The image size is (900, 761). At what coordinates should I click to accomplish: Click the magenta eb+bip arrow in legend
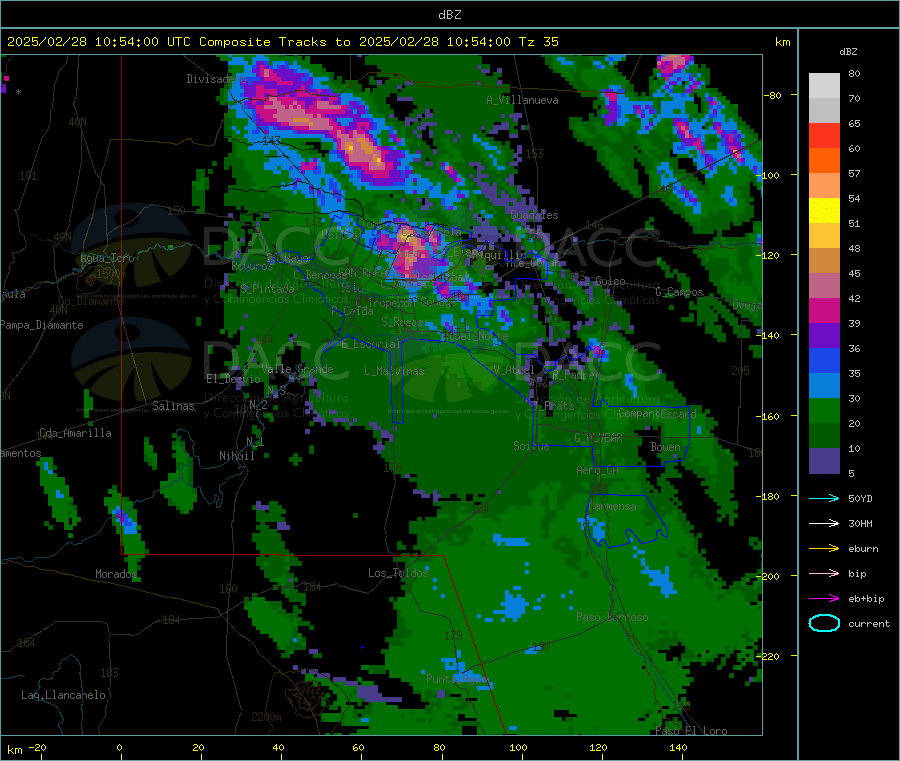tap(824, 599)
